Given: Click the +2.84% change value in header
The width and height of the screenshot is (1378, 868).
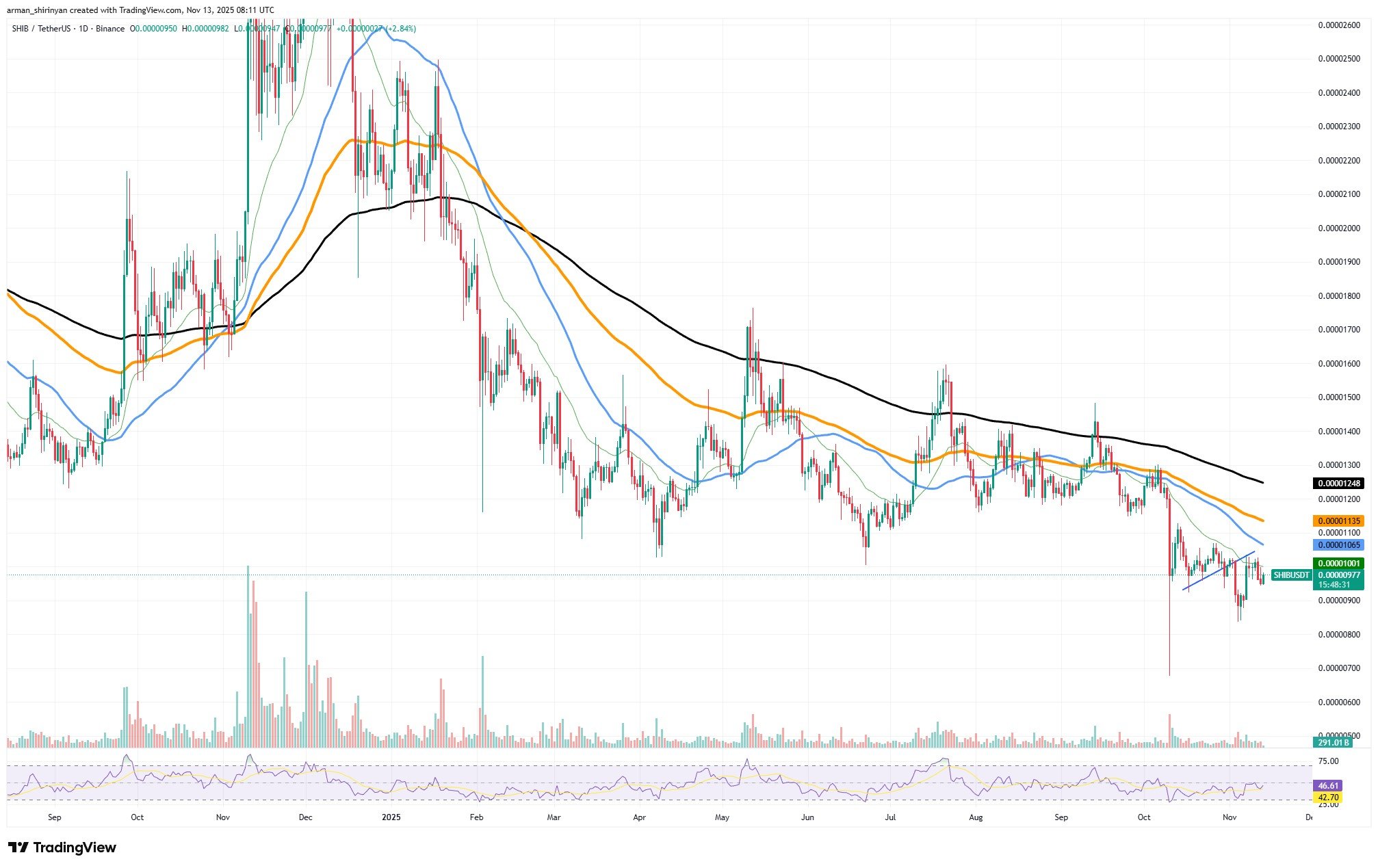Looking at the screenshot, I should tap(401, 29).
